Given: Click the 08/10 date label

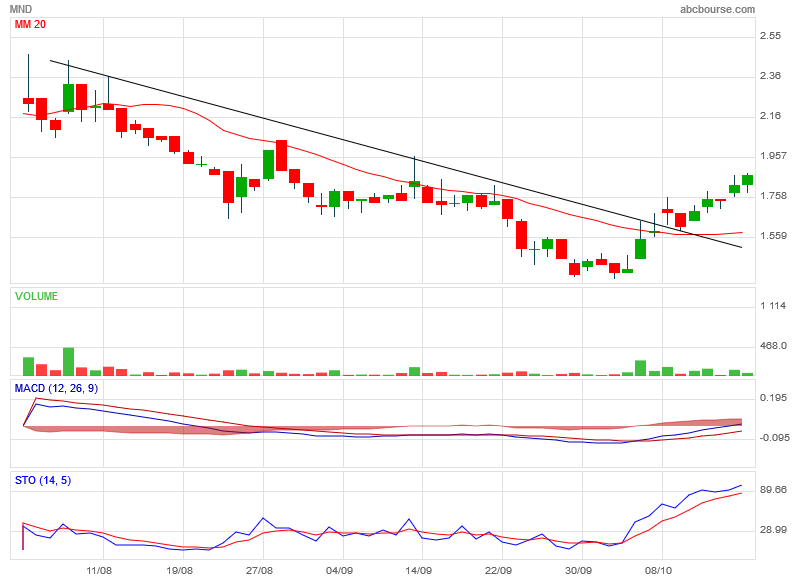Looking at the screenshot, I should tap(658, 570).
